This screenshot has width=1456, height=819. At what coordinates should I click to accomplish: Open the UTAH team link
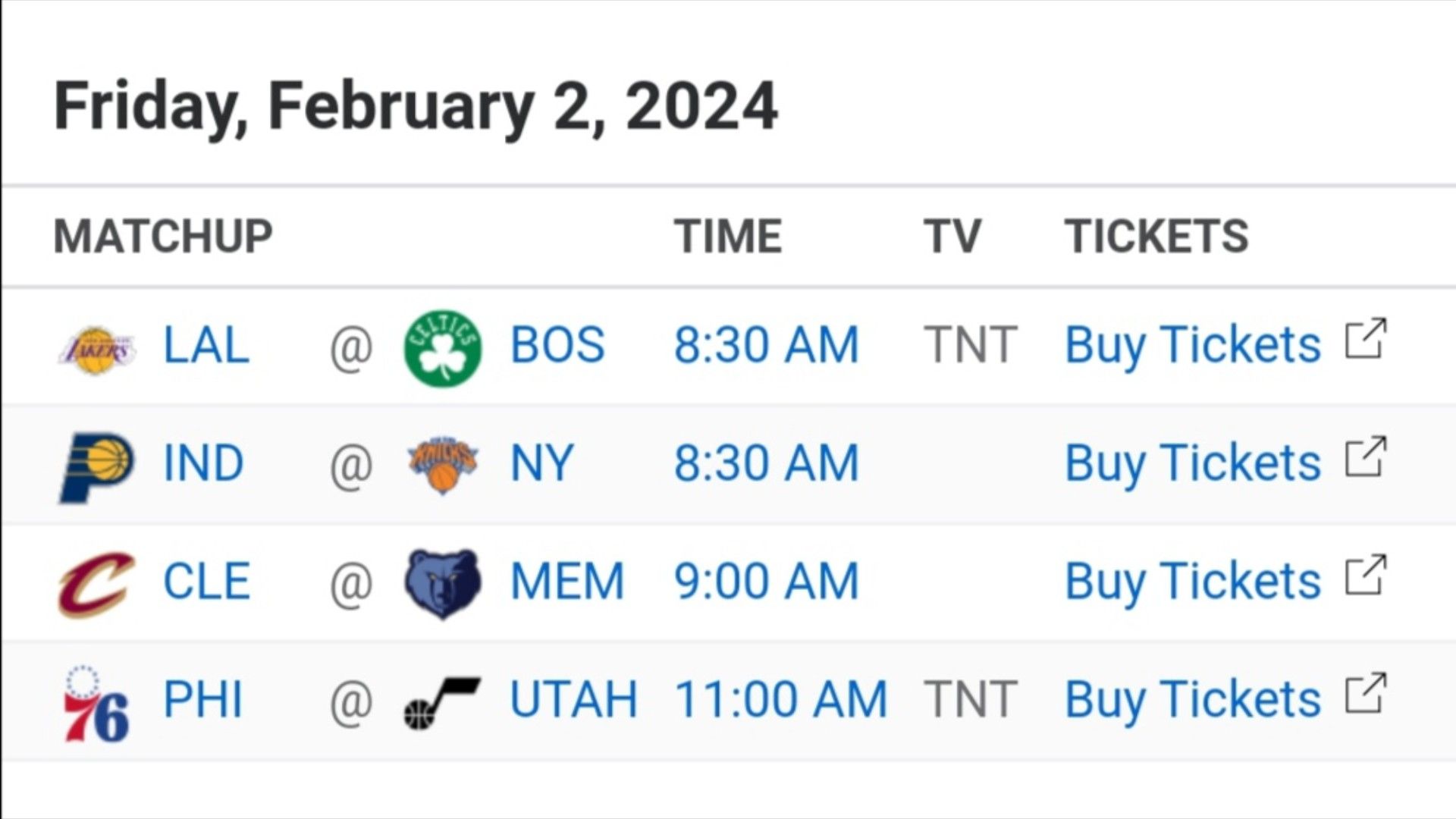573,699
